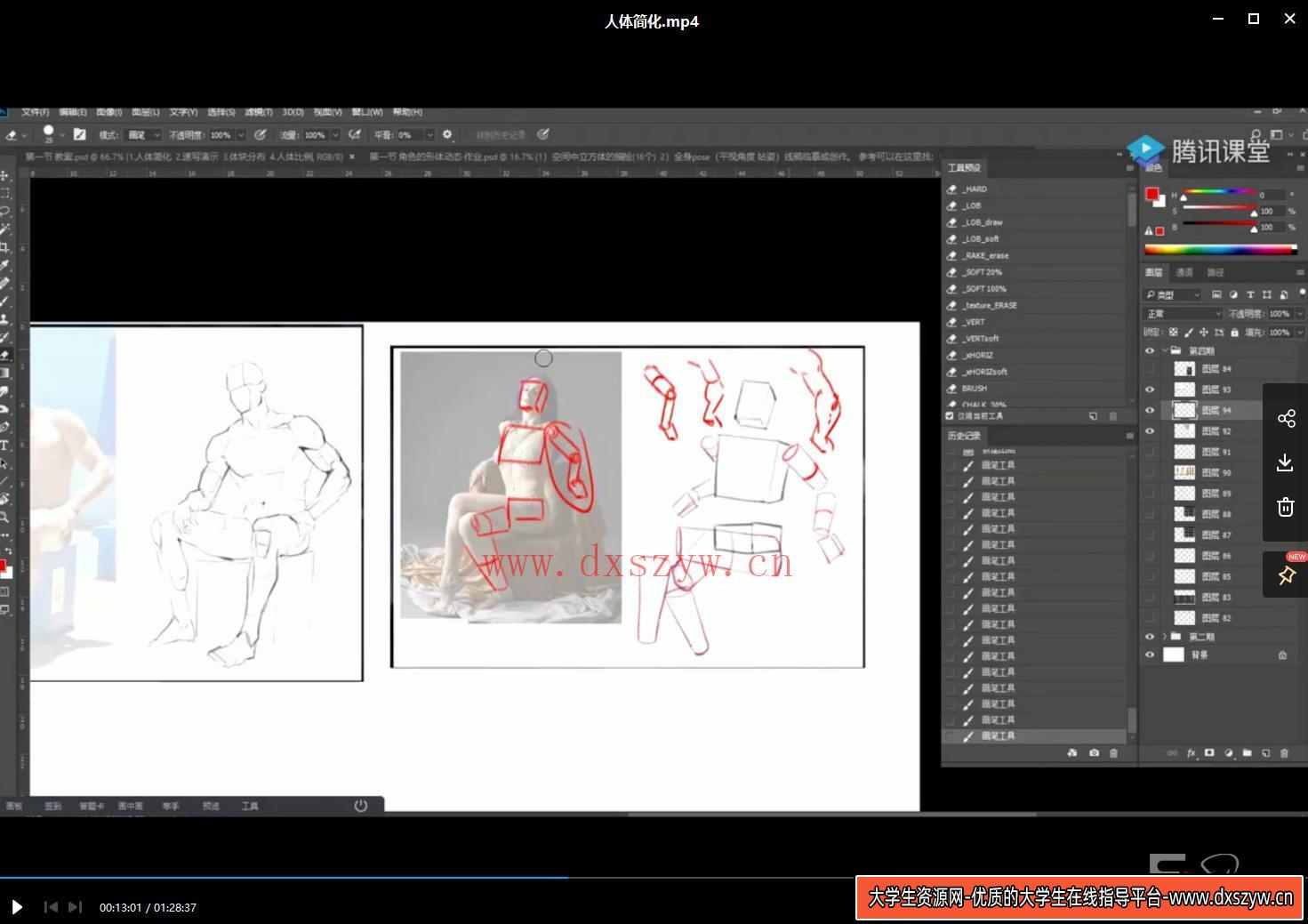The height and width of the screenshot is (924, 1308).
Task: Open the 图层(L) menu
Action: [146, 112]
